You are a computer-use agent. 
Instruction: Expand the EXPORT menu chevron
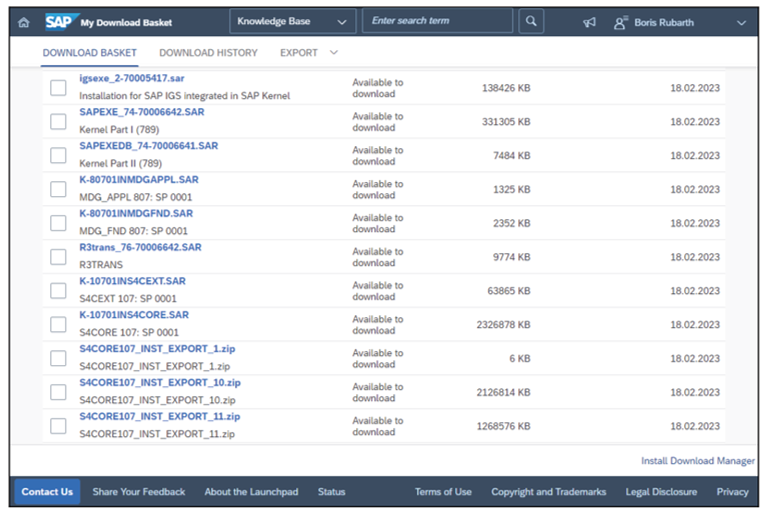pyautogui.click(x=334, y=52)
